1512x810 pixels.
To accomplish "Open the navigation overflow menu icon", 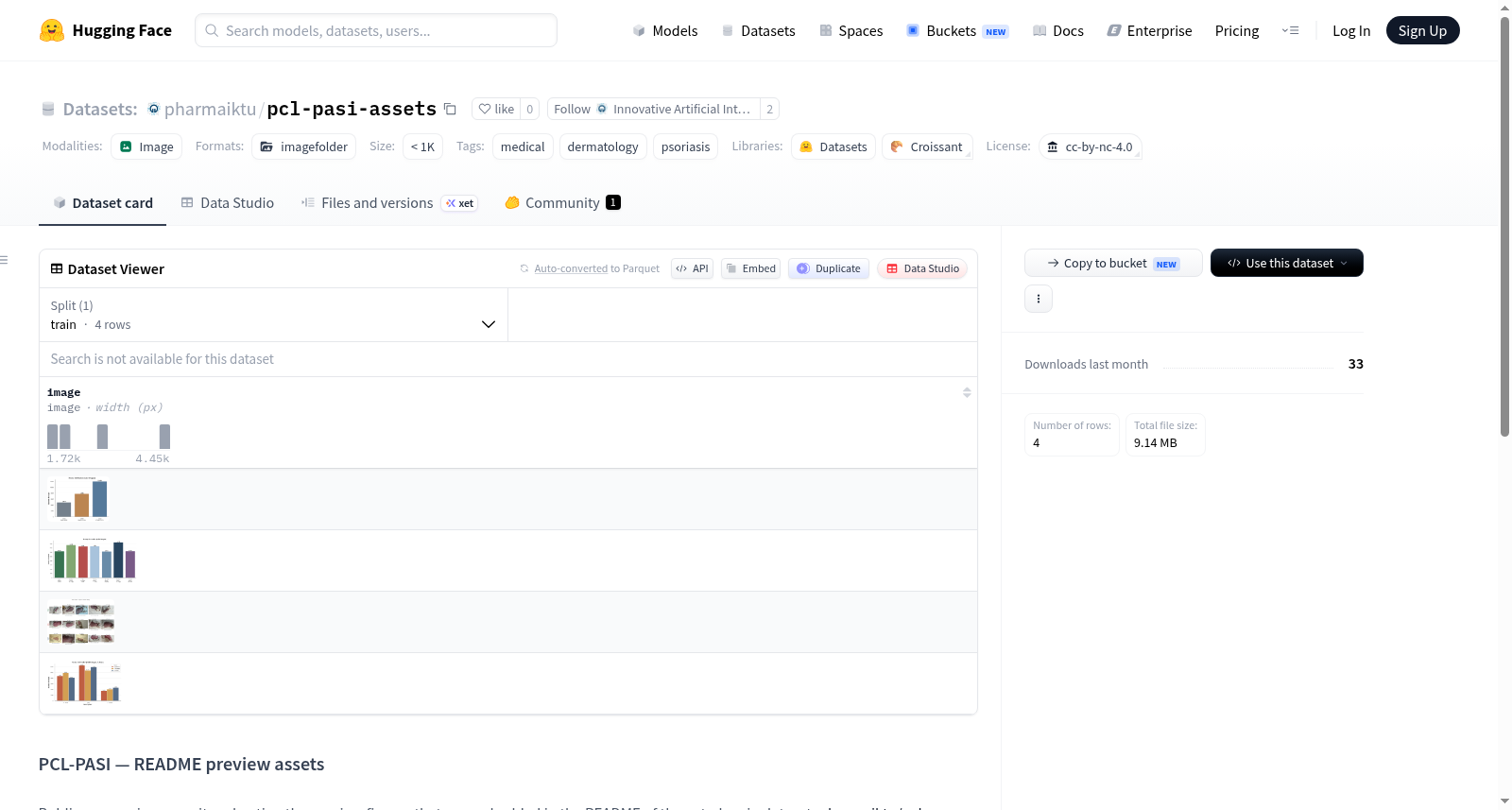I will coord(1290,30).
